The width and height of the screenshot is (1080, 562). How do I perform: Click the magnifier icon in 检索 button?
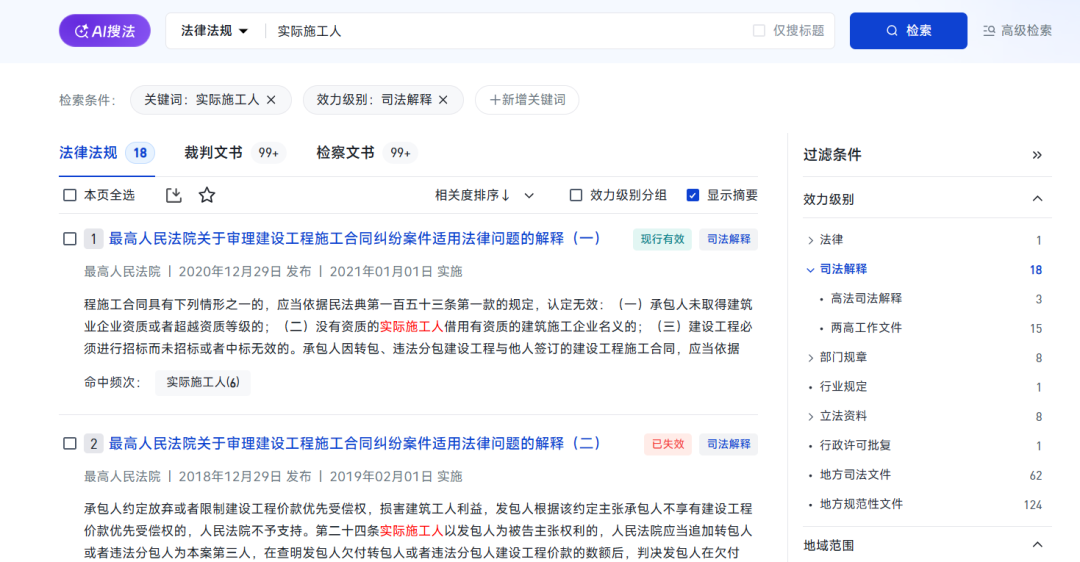point(892,31)
